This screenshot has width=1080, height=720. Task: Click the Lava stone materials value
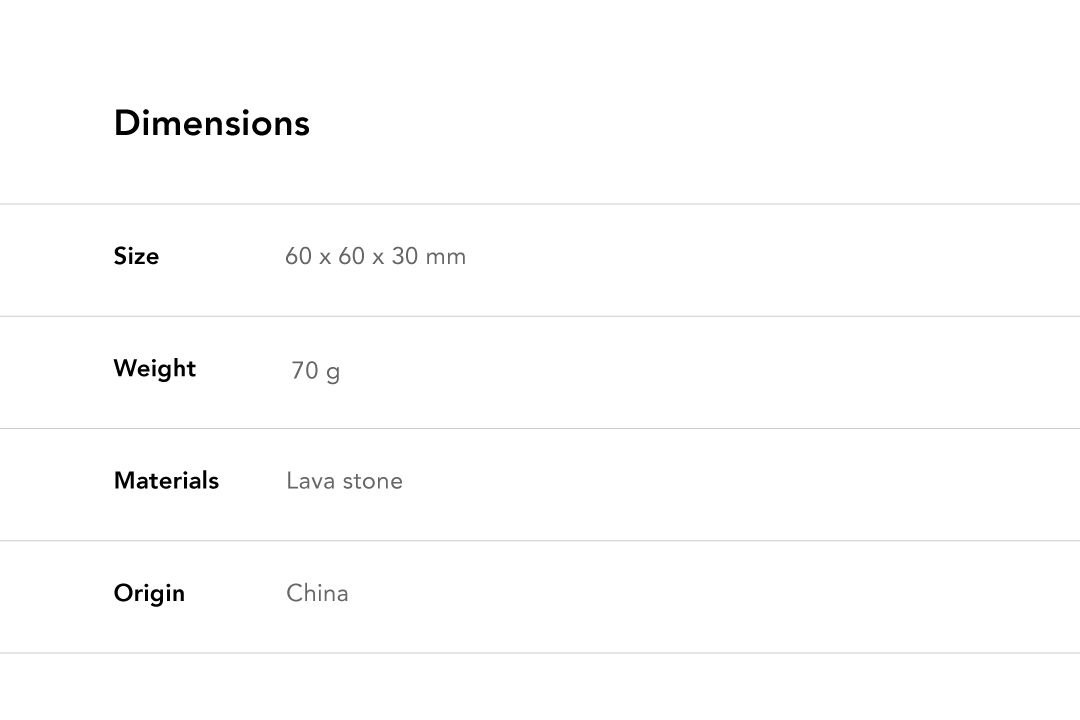(x=344, y=481)
